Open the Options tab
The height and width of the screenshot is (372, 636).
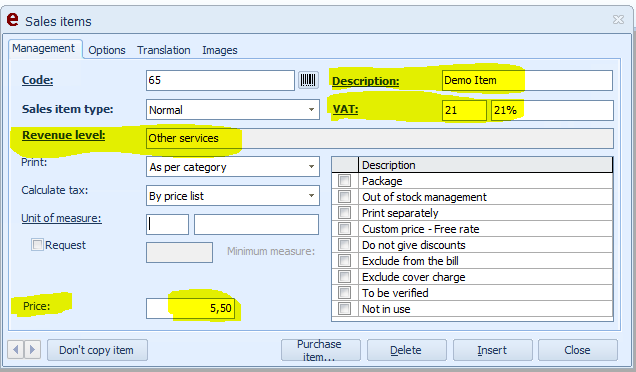(107, 50)
